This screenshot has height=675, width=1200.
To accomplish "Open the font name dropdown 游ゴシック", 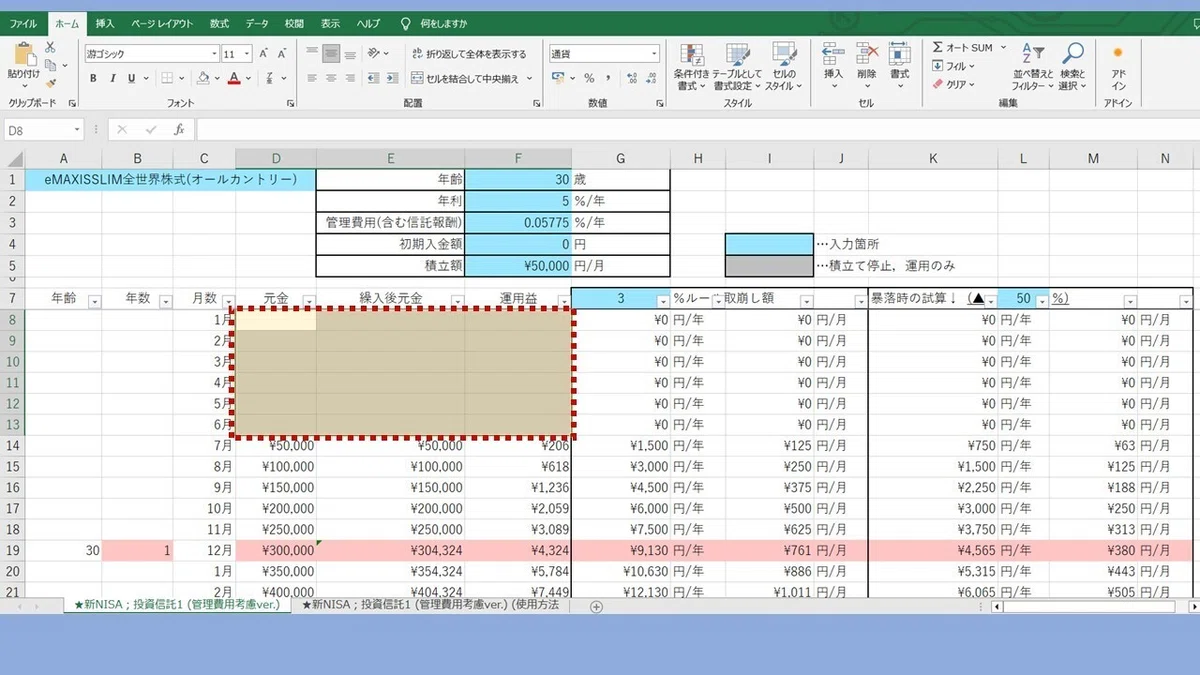I will [x=214, y=54].
